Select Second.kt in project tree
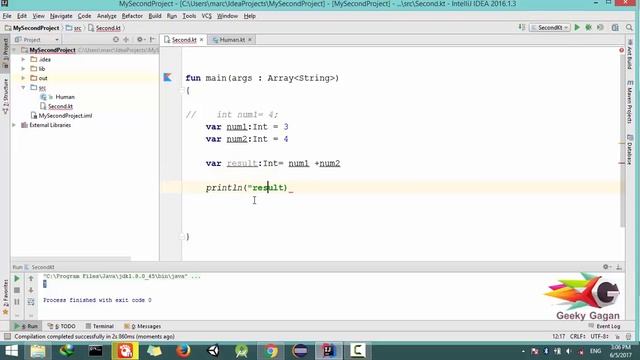The height and width of the screenshot is (360, 640). pos(60,106)
